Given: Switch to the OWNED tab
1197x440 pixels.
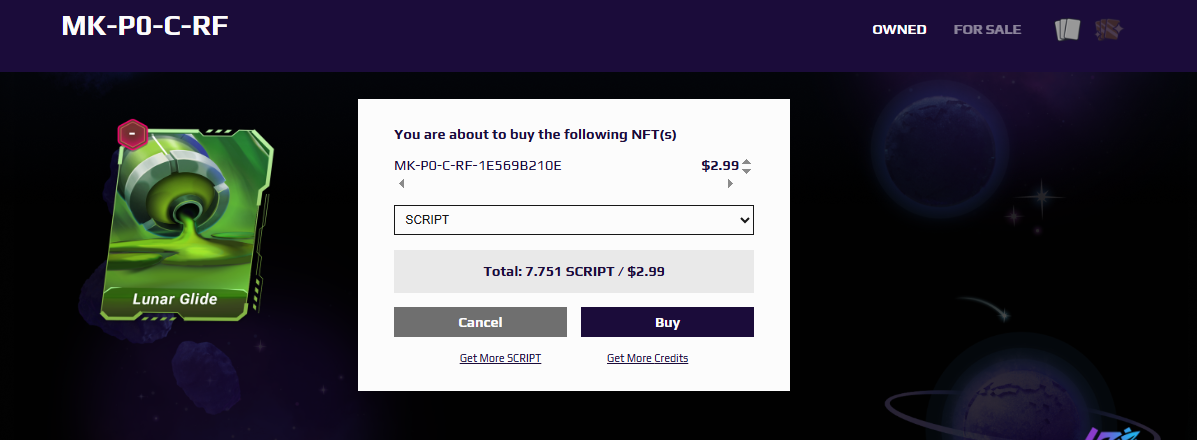Looking at the screenshot, I should click(x=899, y=30).
